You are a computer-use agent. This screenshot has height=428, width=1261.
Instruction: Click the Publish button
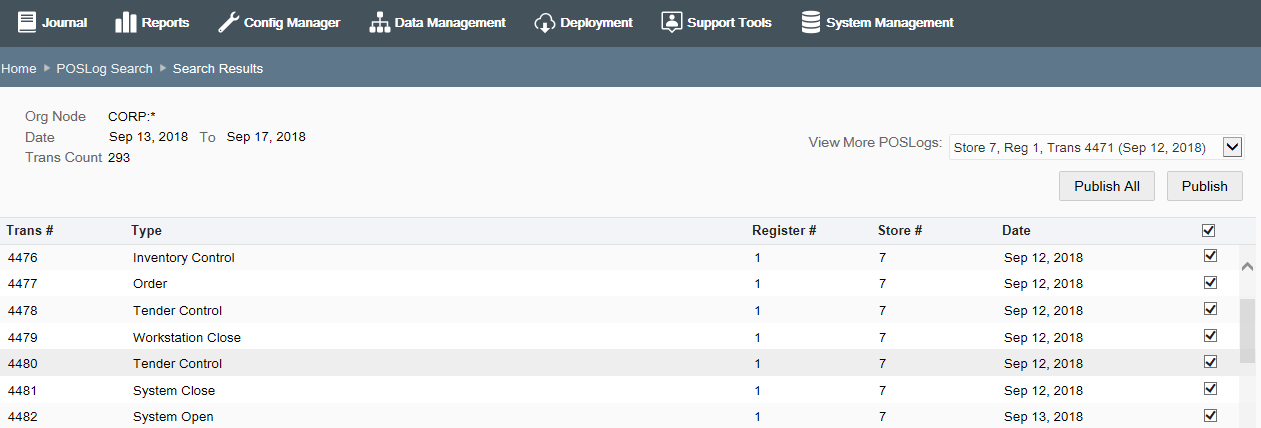1204,186
